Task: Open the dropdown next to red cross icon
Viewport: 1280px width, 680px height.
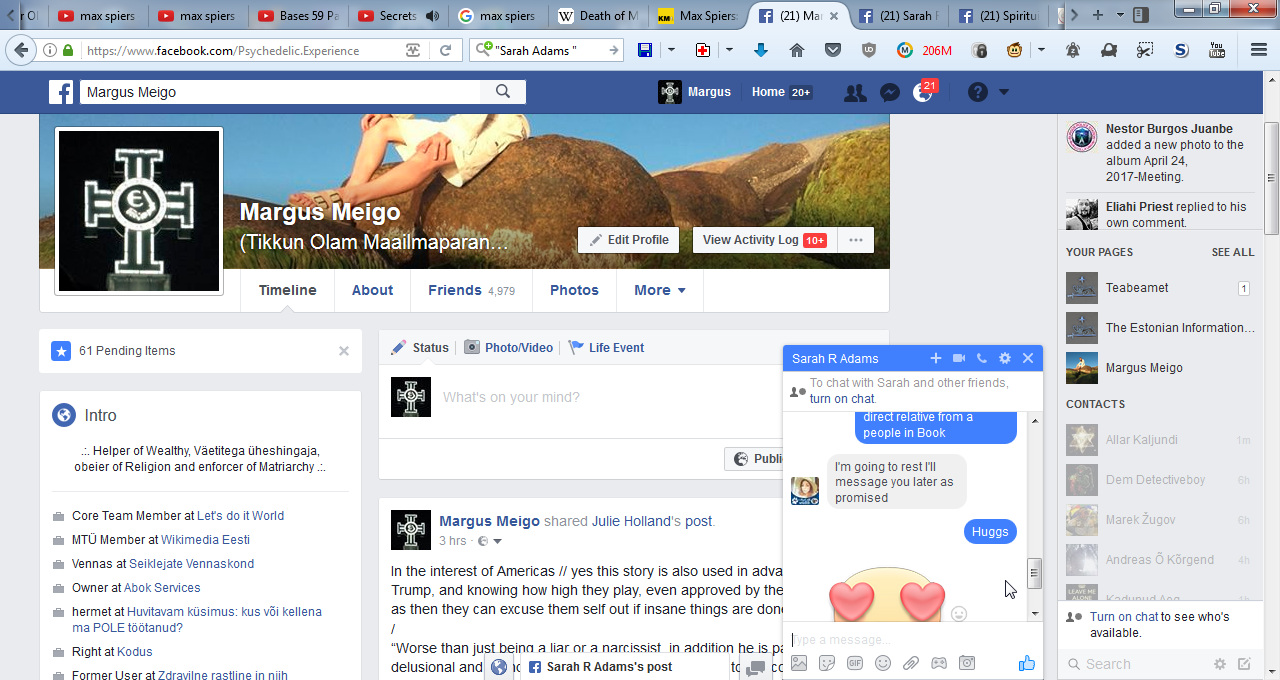Action: pos(729,50)
